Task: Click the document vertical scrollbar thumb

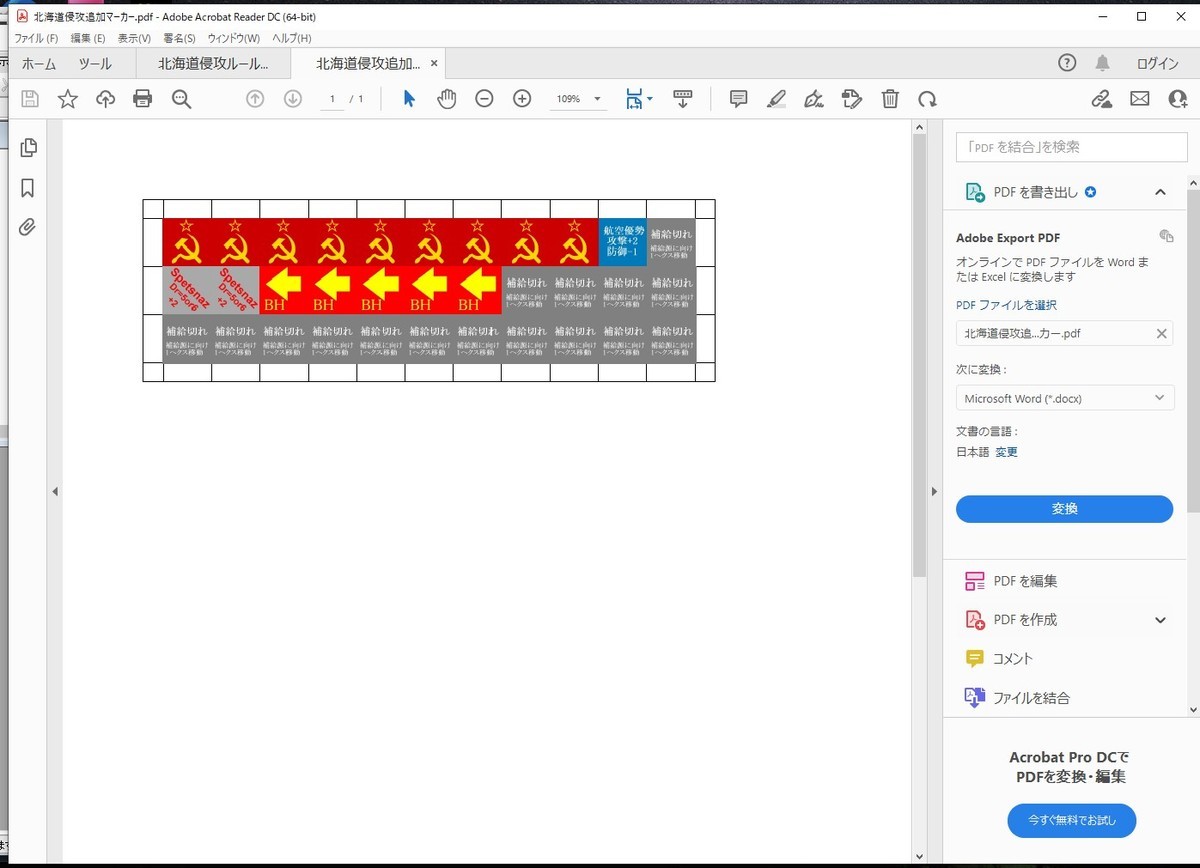Action: click(919, 356)
